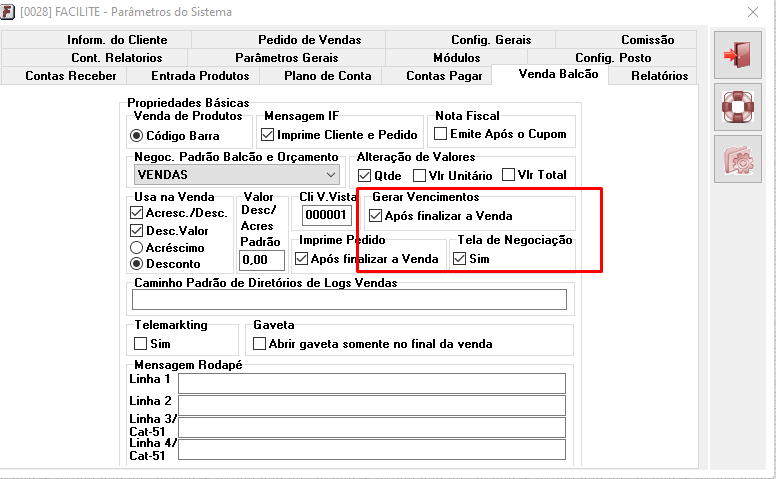Switch to the Plano de Conta tab
The width and height of the screenshot is (776, 479).
[x=321, y=76]
